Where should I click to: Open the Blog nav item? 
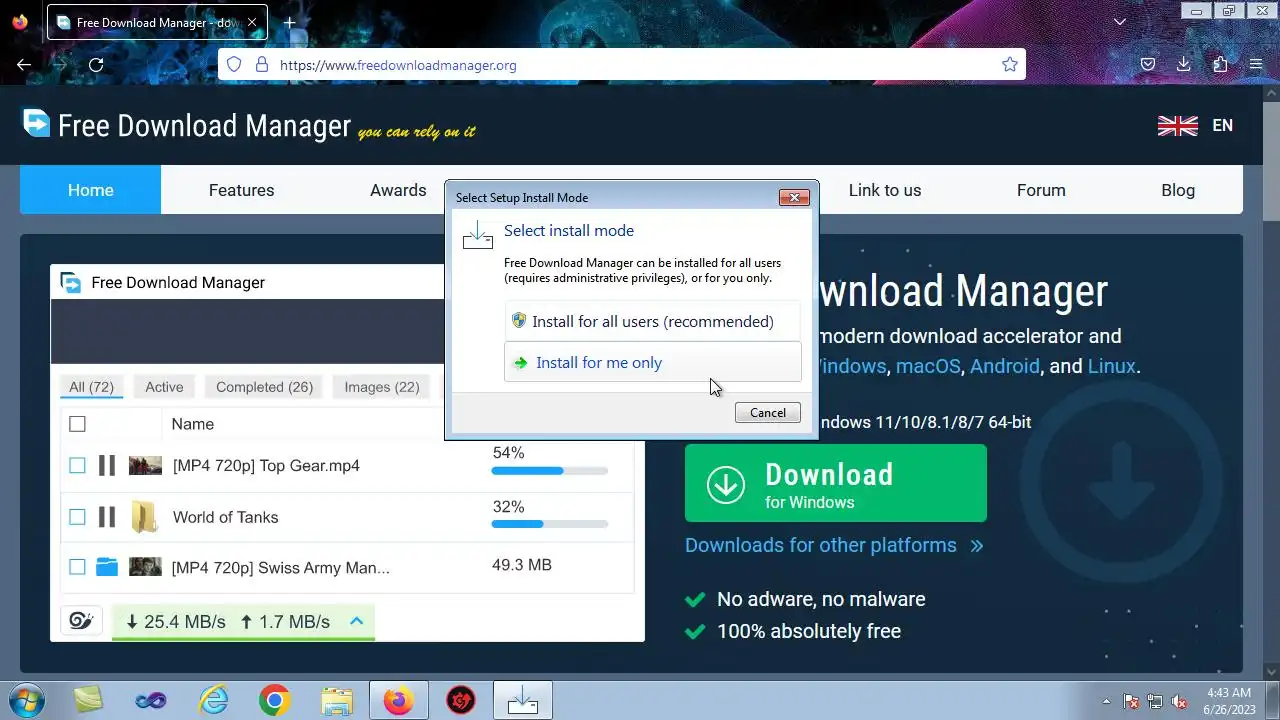[x=1178, y=190]
